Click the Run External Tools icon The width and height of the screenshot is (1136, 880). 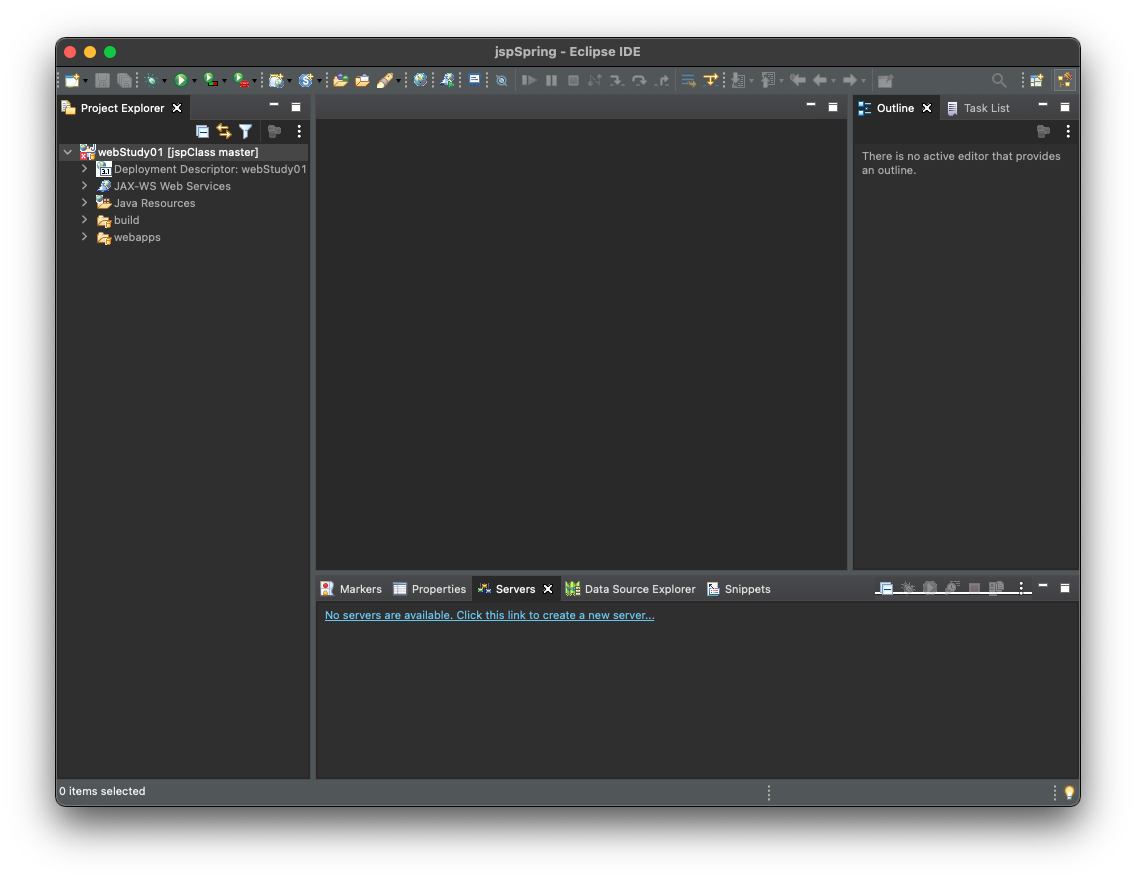click(241, 80)
